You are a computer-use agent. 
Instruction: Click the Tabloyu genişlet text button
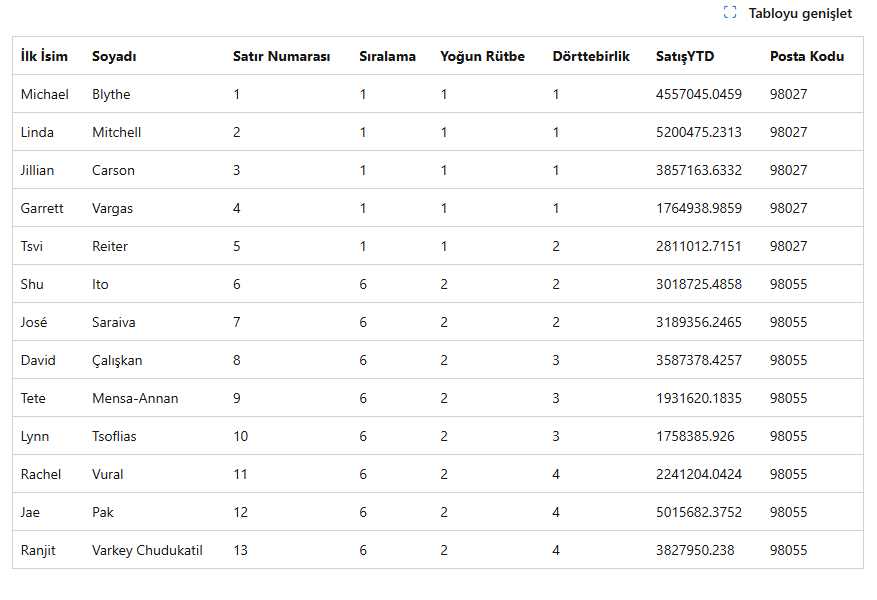pyautogui.click(x=800, y=13)
